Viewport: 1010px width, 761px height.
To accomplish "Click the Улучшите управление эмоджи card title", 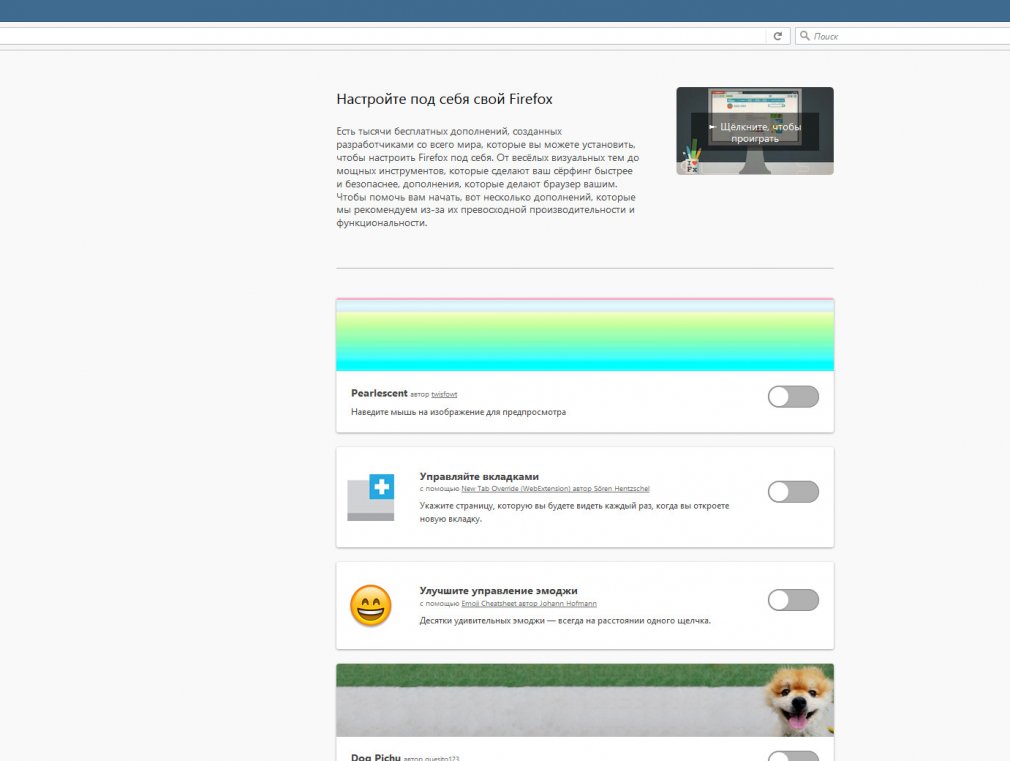I will click(x=499, y=591).
